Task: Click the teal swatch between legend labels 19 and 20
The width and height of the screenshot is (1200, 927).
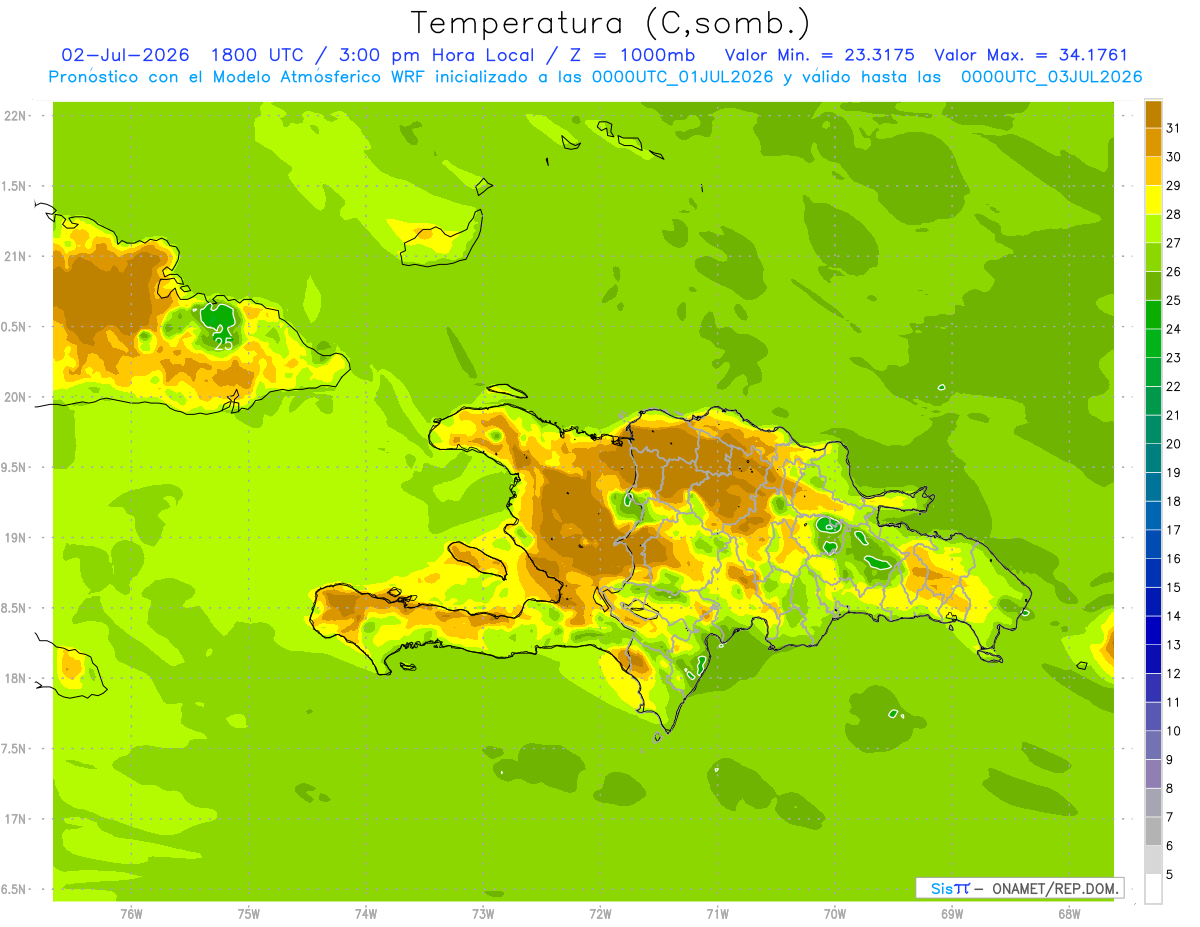Action: coord(1153,458)
